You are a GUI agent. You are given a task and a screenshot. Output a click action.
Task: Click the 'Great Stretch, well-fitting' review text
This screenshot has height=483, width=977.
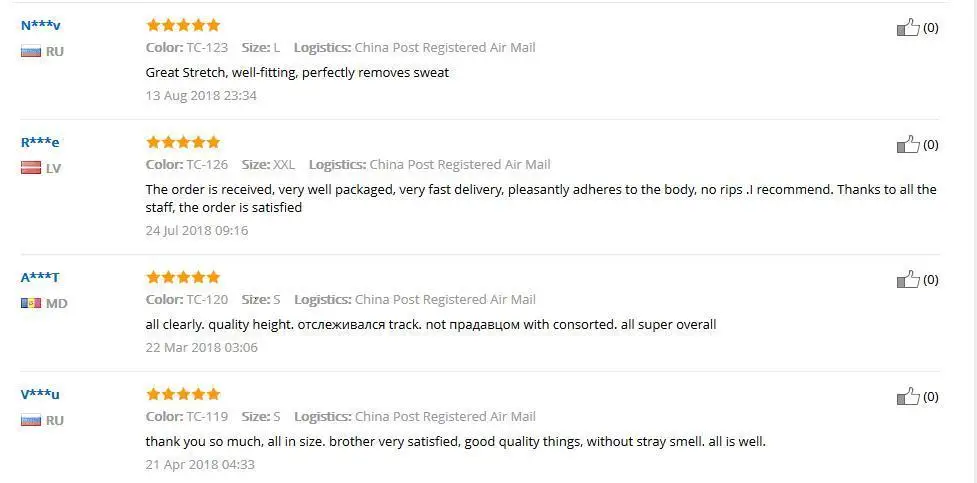(297, 72)
